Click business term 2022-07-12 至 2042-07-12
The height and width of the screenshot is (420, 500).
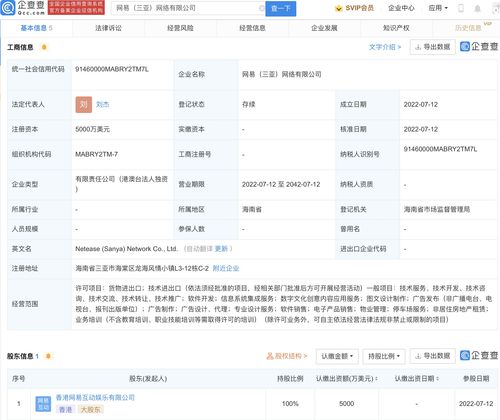click(281, 184)
